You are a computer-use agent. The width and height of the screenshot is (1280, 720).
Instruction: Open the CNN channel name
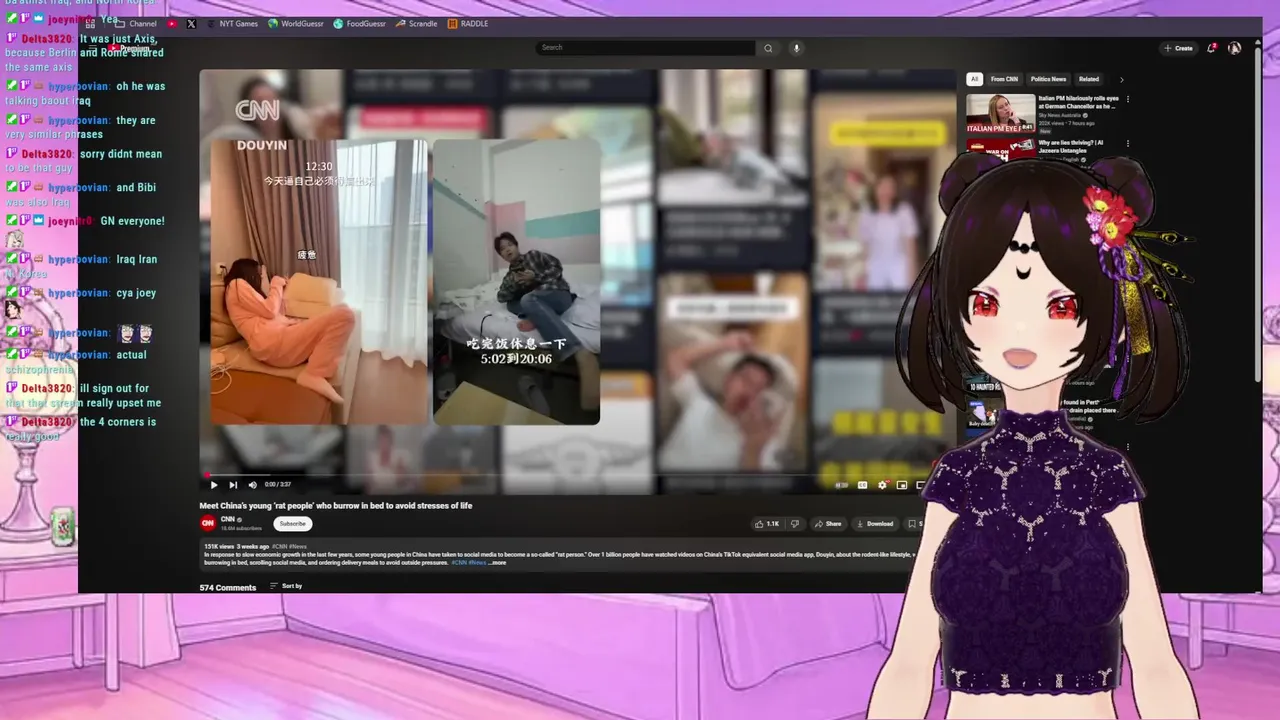(x=228, y=519)
